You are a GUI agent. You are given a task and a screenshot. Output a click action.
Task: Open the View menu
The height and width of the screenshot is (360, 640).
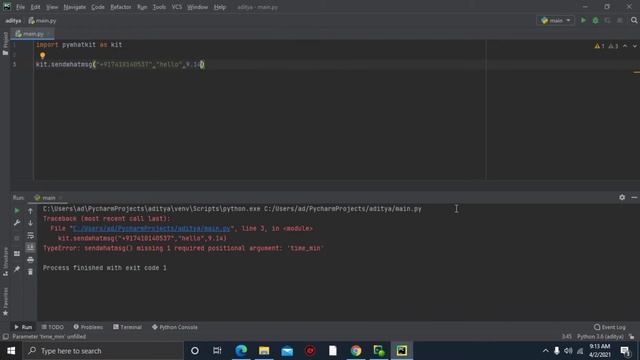click(52, 7)
